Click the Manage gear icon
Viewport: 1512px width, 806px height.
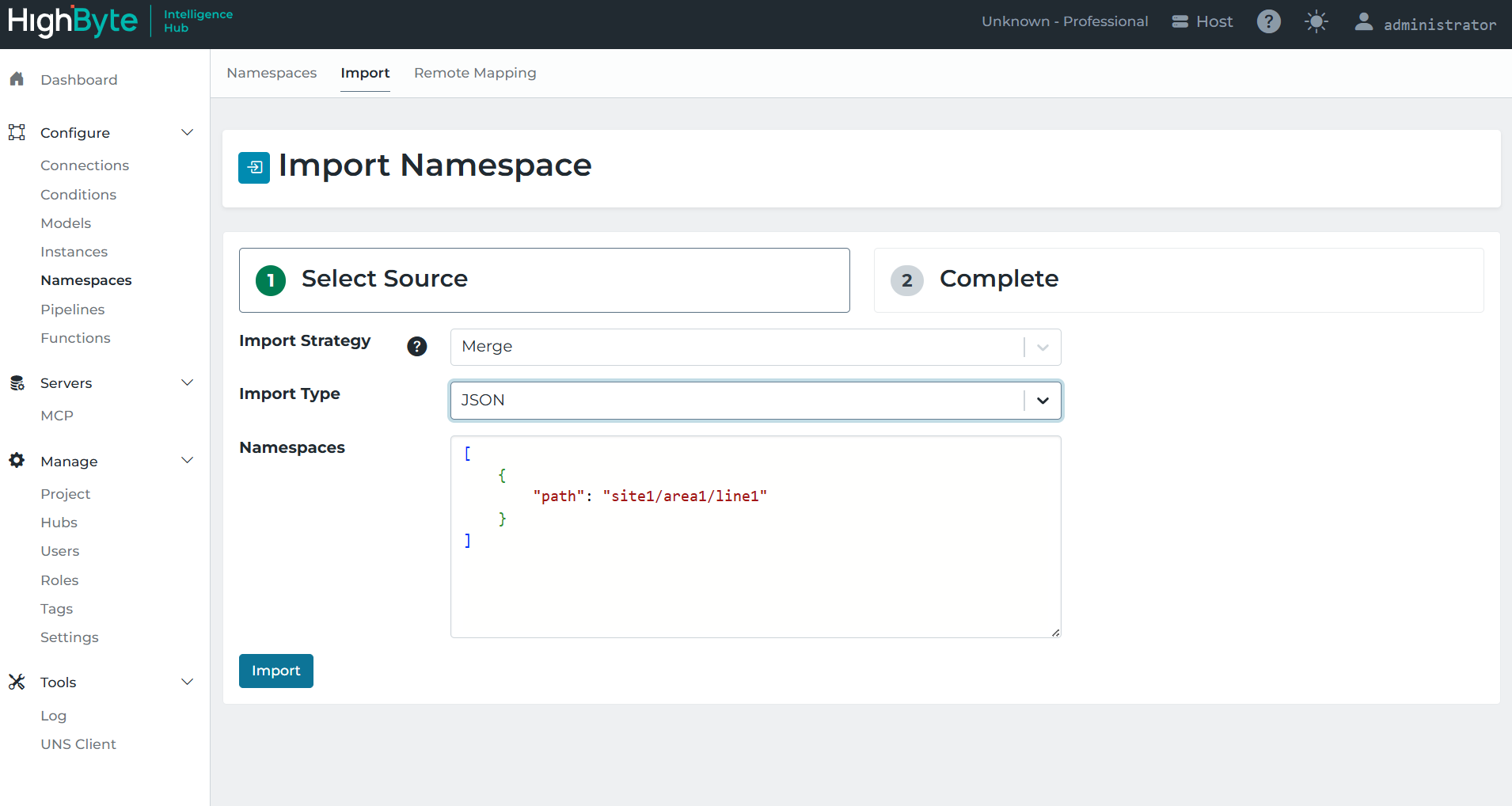coord(16,460)
